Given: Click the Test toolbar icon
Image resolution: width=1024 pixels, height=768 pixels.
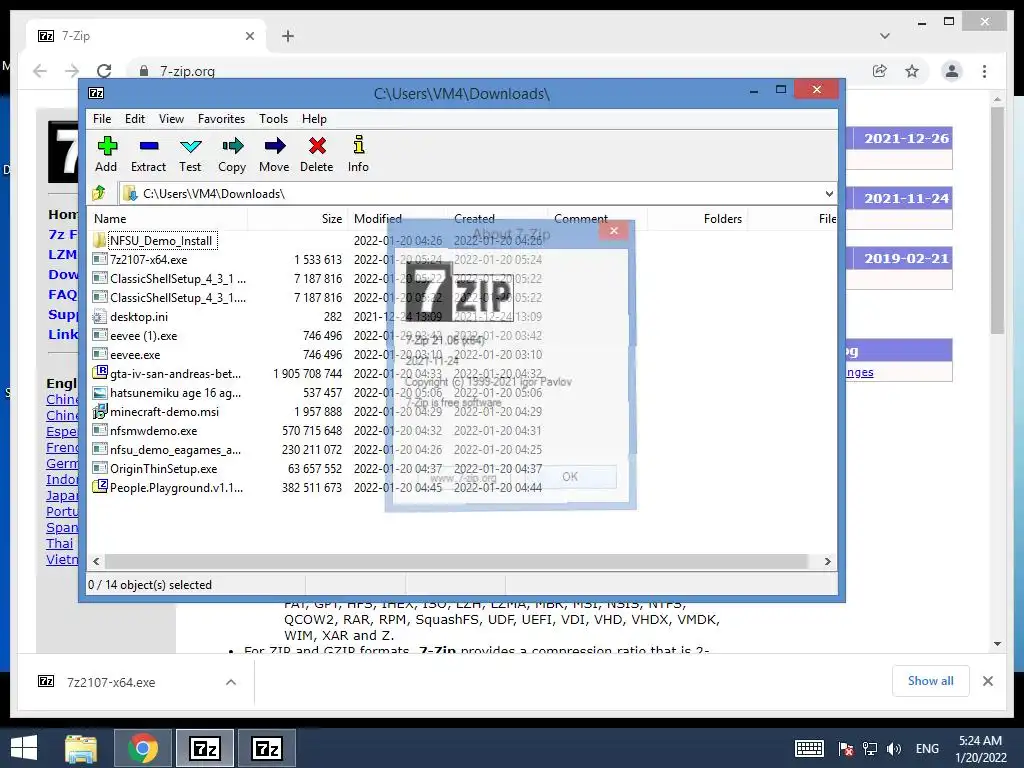Looking at the screenshot, I should coord(190,146).
